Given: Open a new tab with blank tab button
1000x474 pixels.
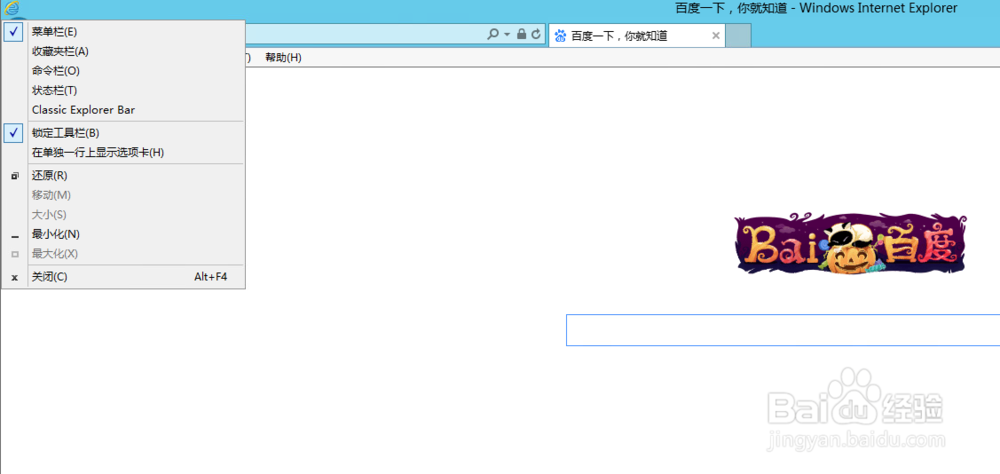Looking at the screenshot, I should click(739, 36).
